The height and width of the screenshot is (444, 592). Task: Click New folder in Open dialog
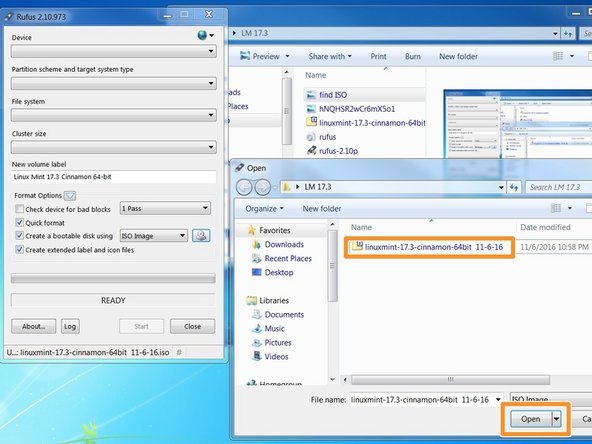[x=322, y=208]
